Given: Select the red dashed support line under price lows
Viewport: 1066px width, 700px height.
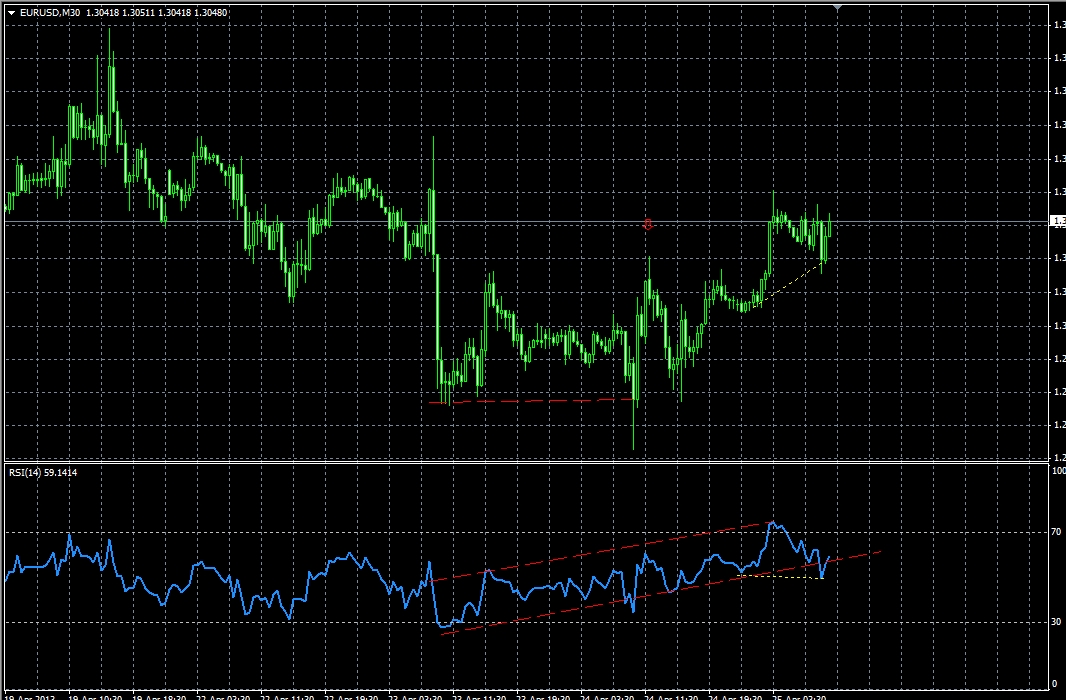Looking at the screenshot, I should [x=532, y=401].
